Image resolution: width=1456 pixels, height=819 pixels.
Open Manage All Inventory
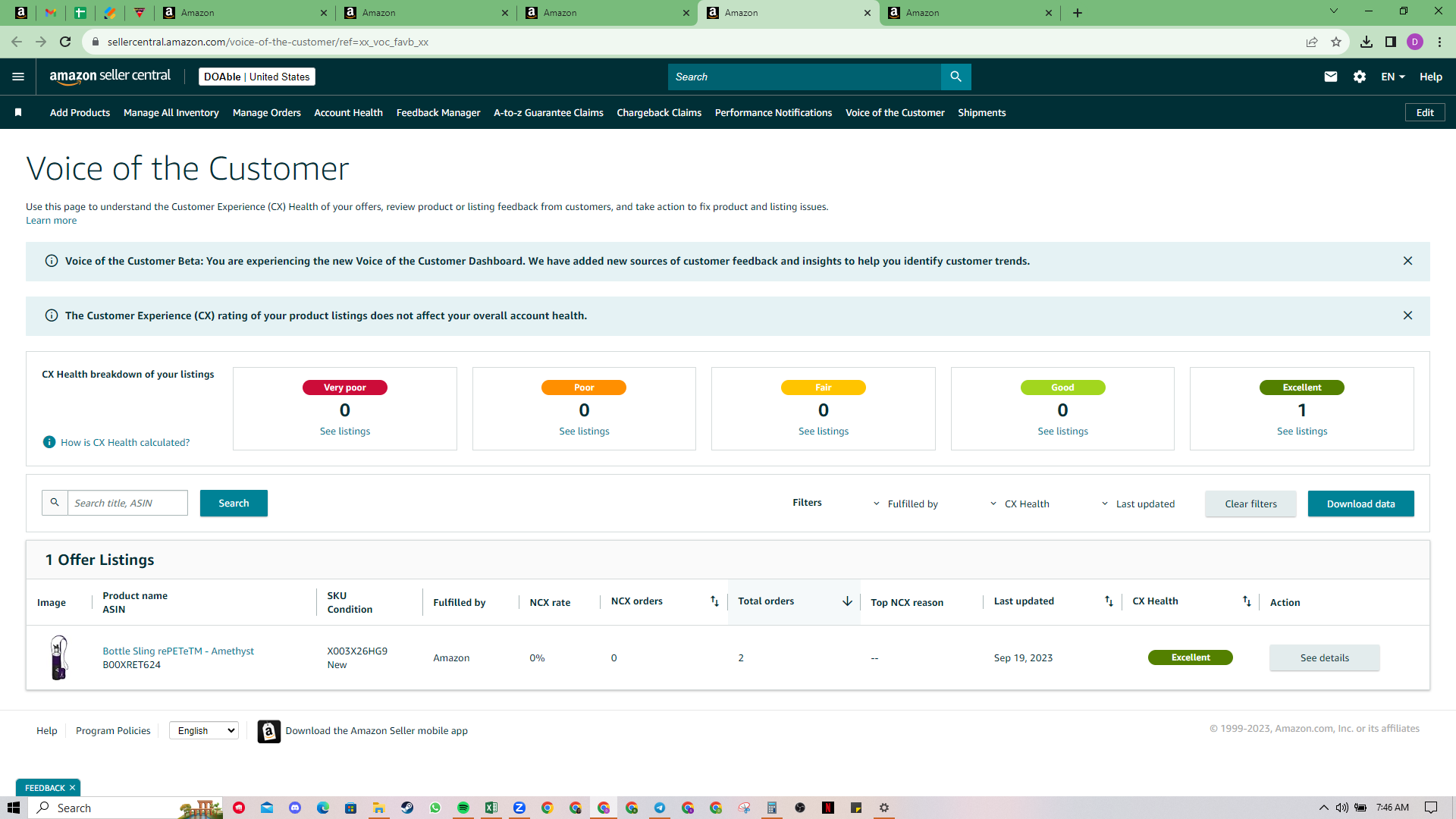click(x=171, y=112)
